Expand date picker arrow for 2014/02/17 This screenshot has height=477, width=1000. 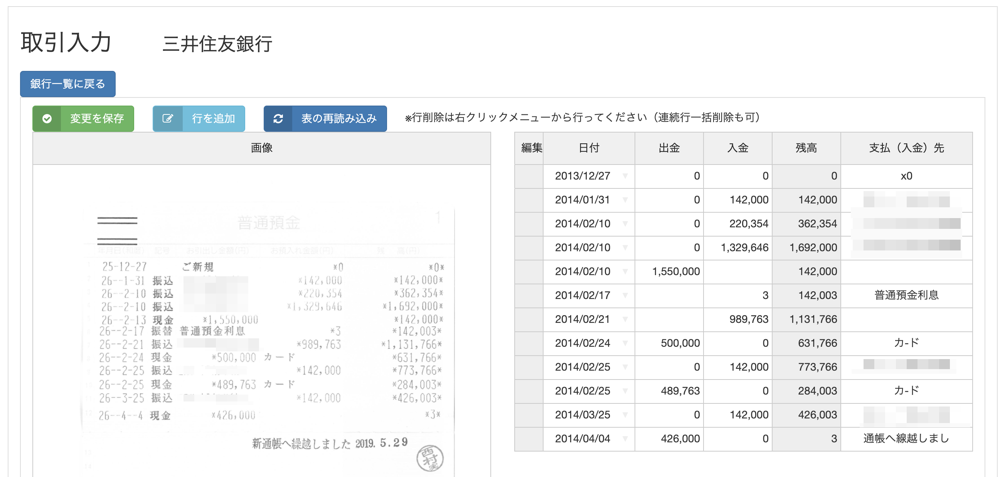625,296
